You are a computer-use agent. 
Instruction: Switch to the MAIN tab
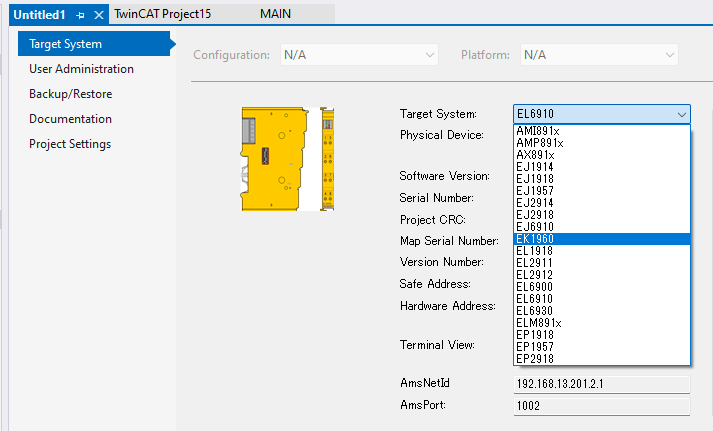pos(275,14)
